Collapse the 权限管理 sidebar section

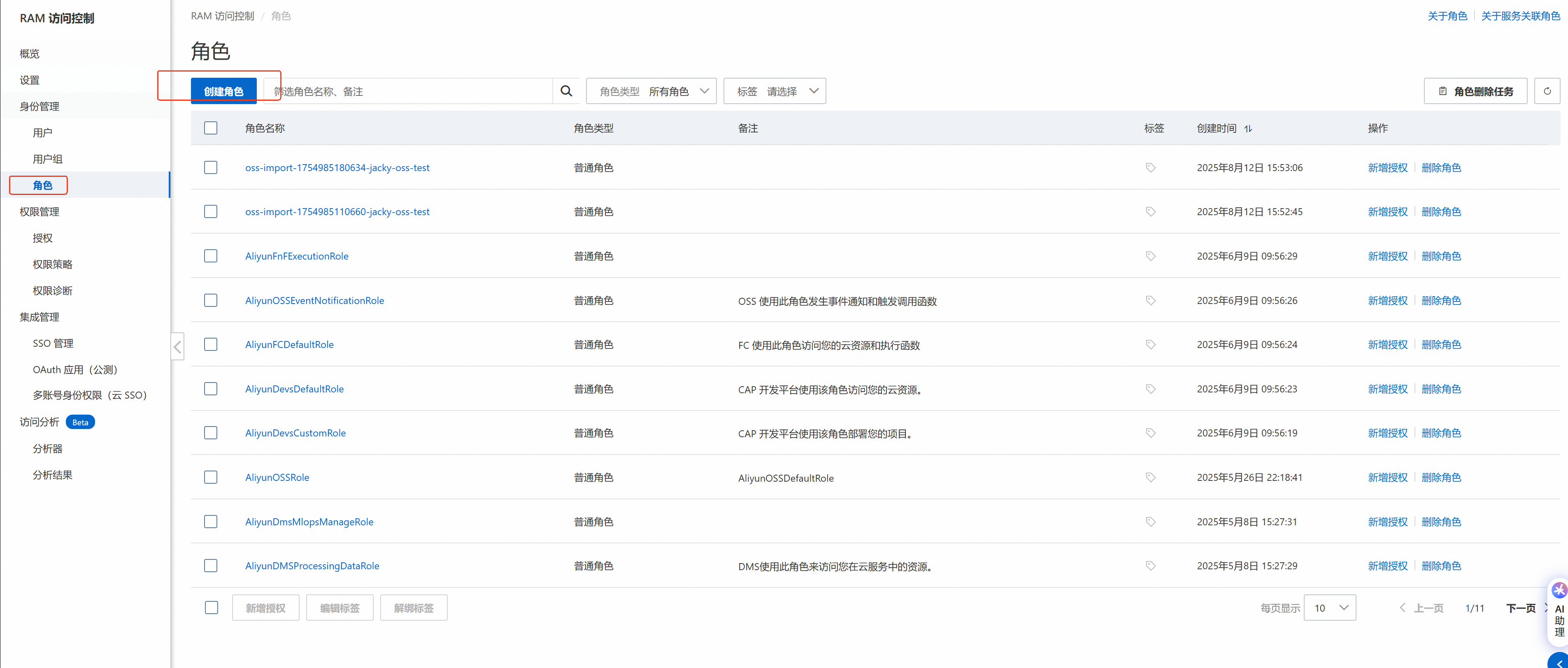[40, 212]
